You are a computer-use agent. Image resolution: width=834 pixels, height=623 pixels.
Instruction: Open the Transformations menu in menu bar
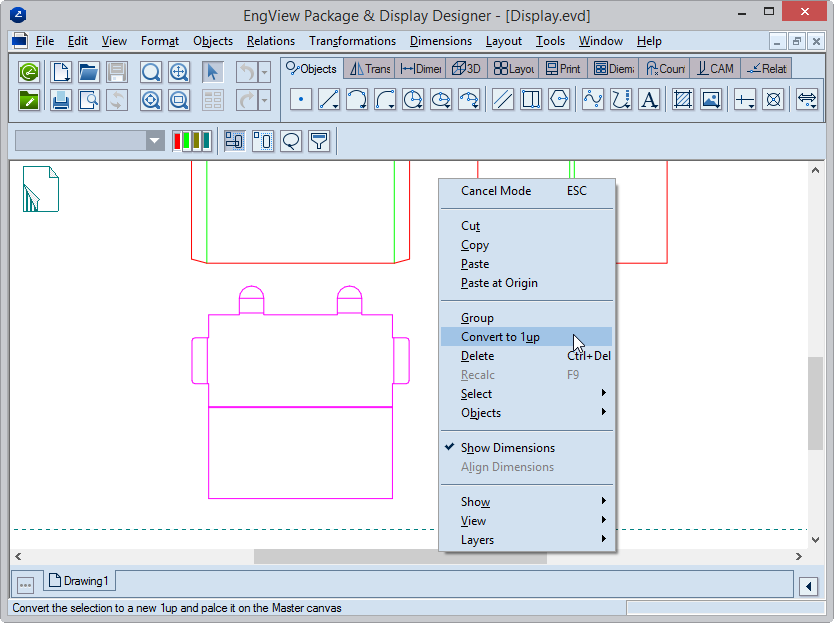click(352, 41)
